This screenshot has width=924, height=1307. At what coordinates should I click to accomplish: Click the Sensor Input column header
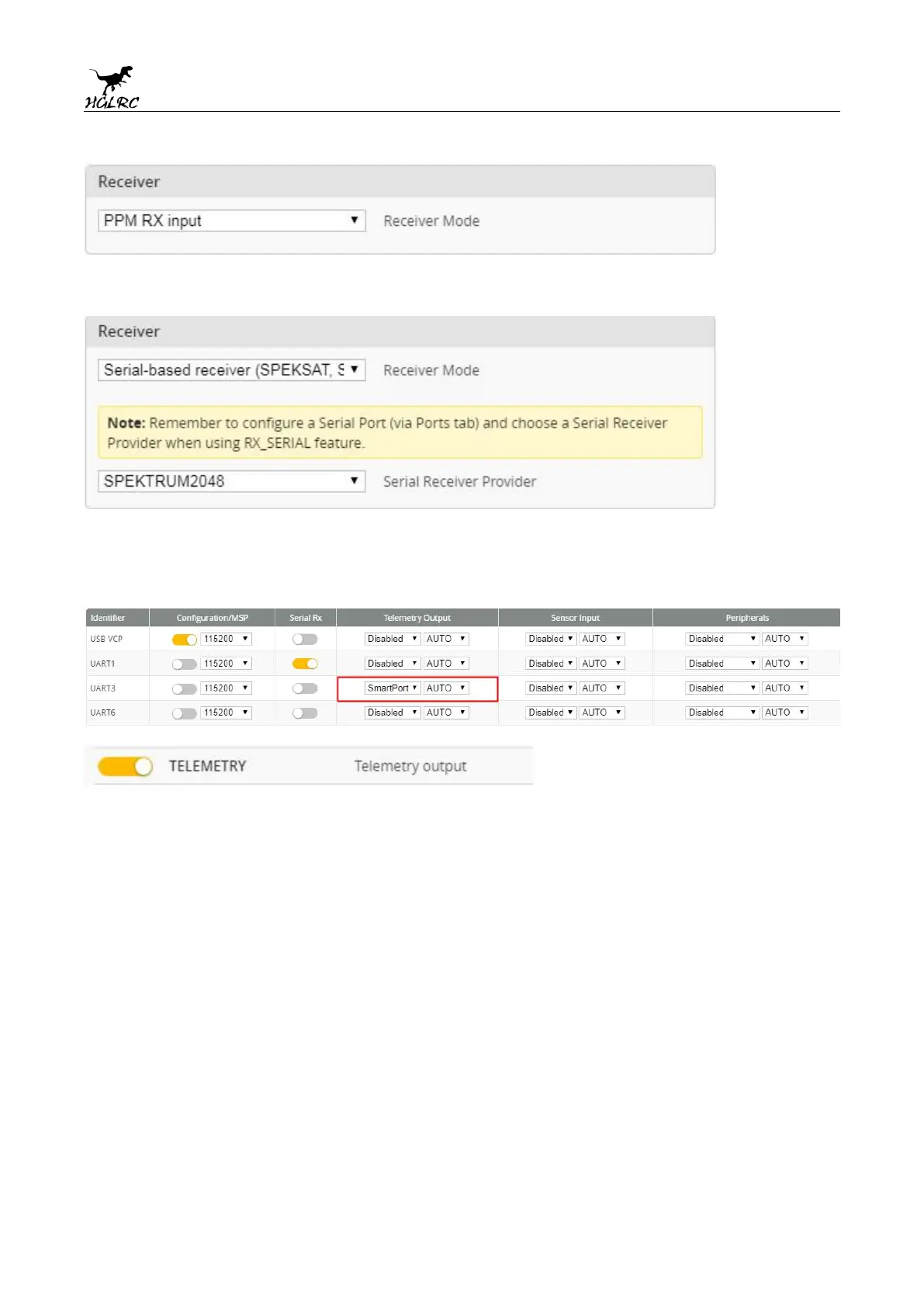[x=576, y=618]
